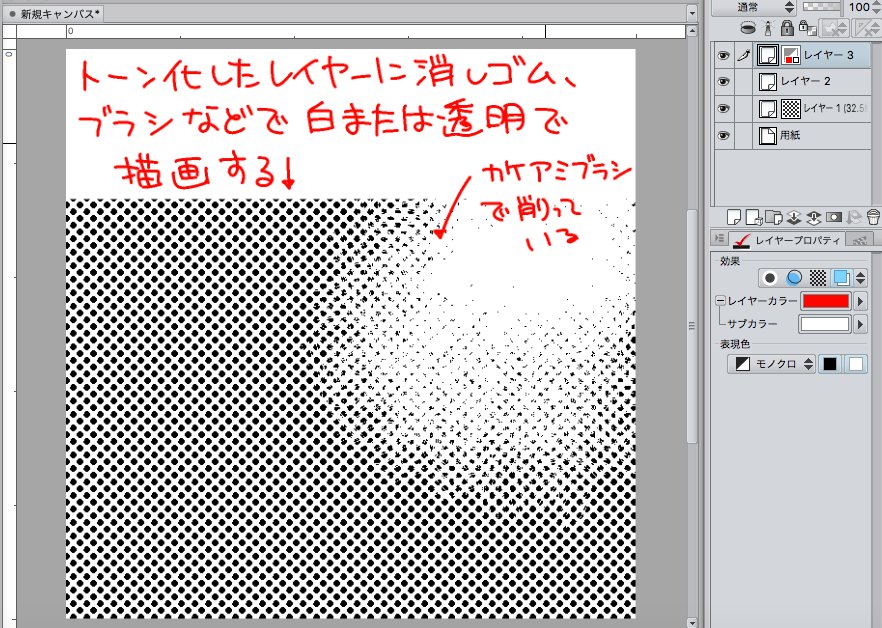Open the mask enable dropdown in layer toolbar

[x=834, y=28]
